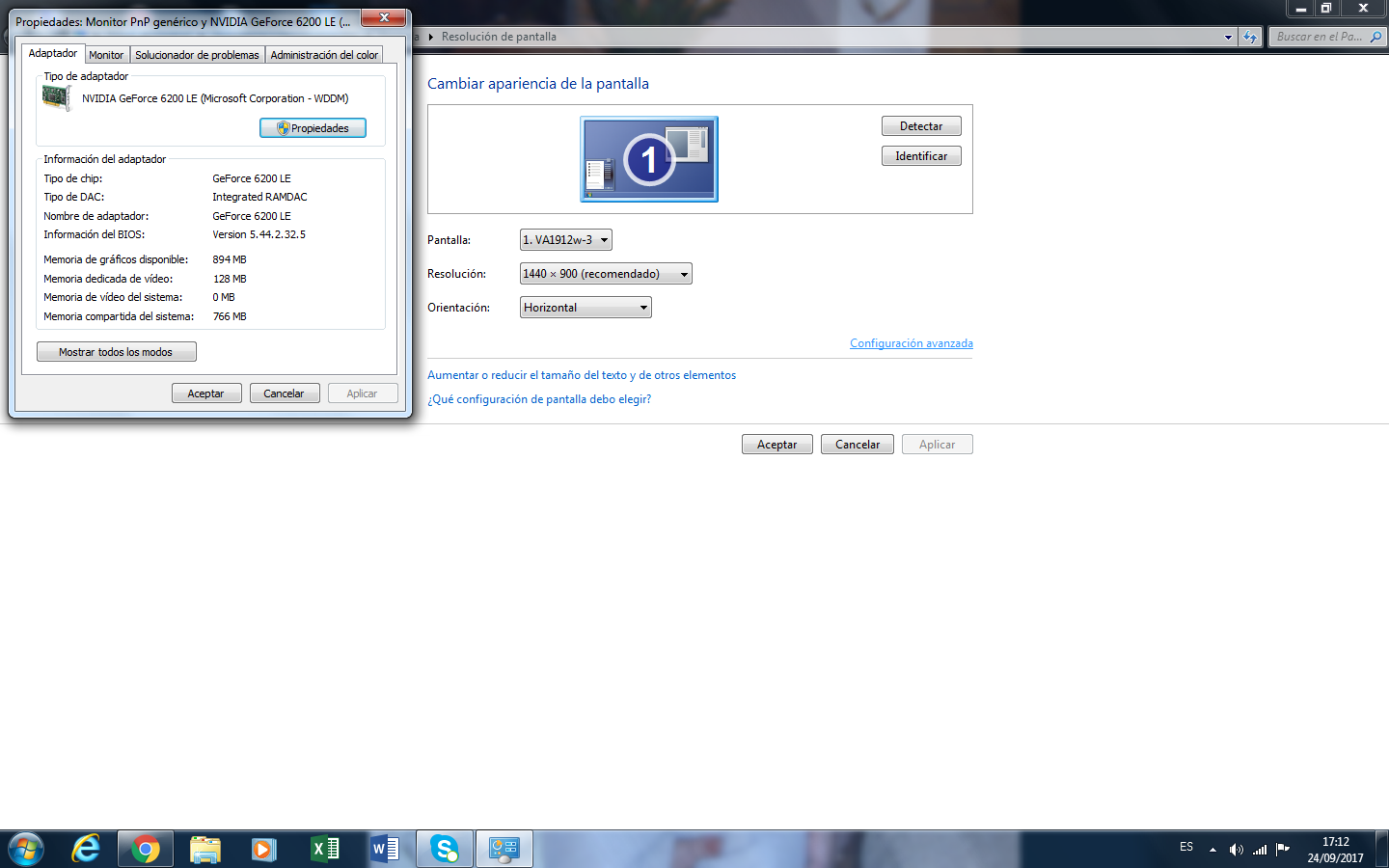Click adapter Propiedades button
Screen dimensions: 1389x868
[313, 128]
